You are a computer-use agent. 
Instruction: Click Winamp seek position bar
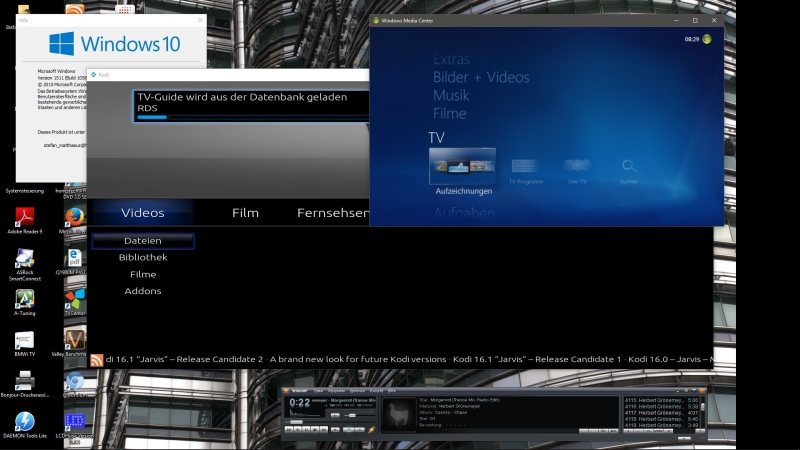(x=330, y=422)
